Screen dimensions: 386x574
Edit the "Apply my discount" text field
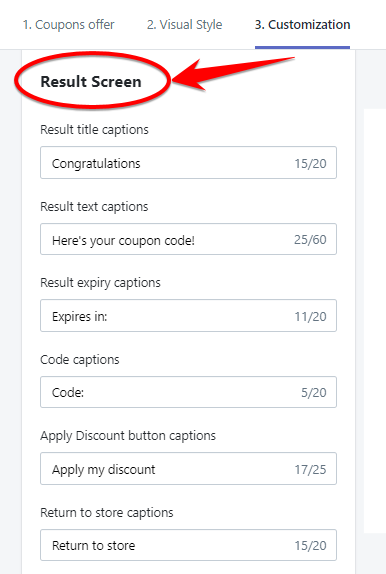[188, 469]
